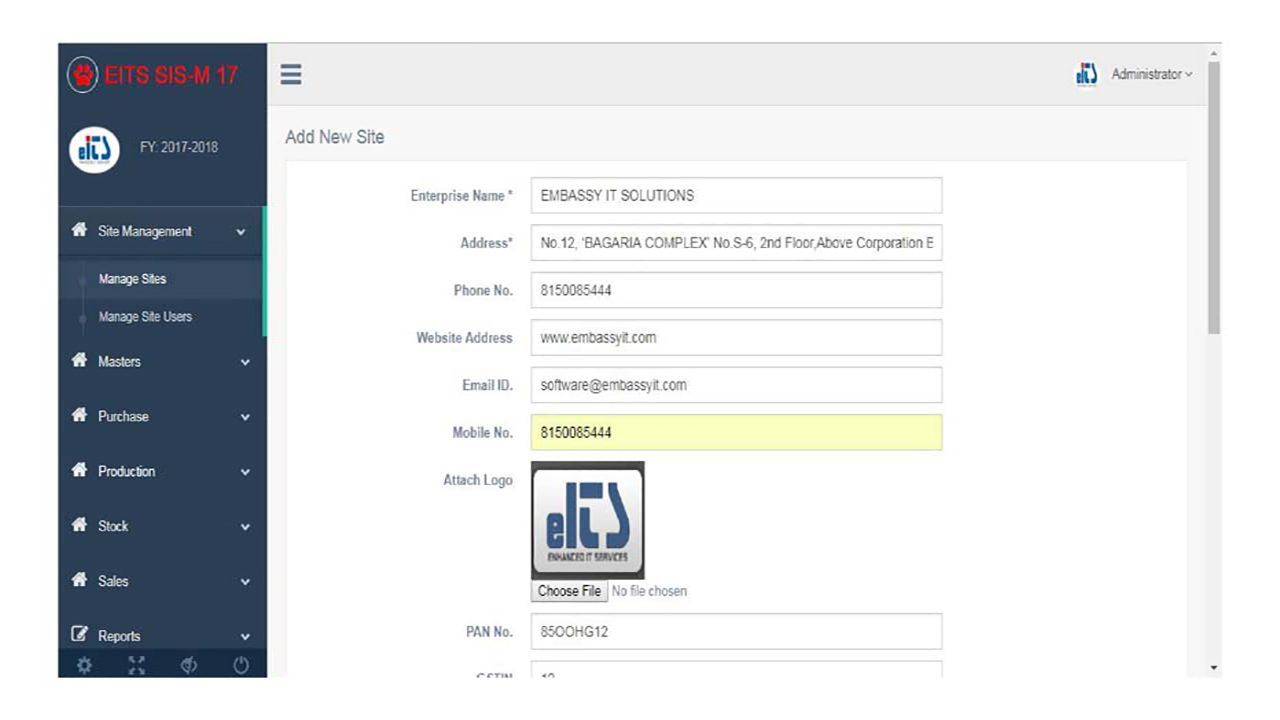This screenshot has height=720, width=1280.
Task: Click the highlighted Mobile No. field
Action: (736, 432)
